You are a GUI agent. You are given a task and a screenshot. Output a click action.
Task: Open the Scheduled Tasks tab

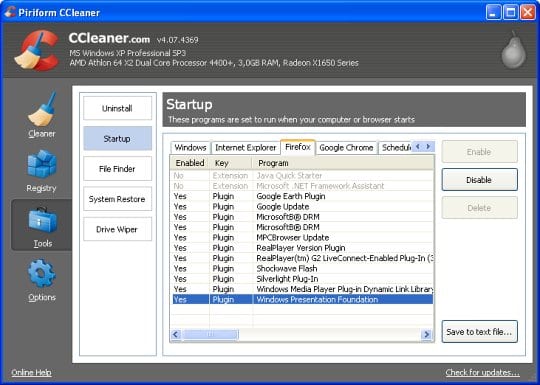tap(395, 148)
